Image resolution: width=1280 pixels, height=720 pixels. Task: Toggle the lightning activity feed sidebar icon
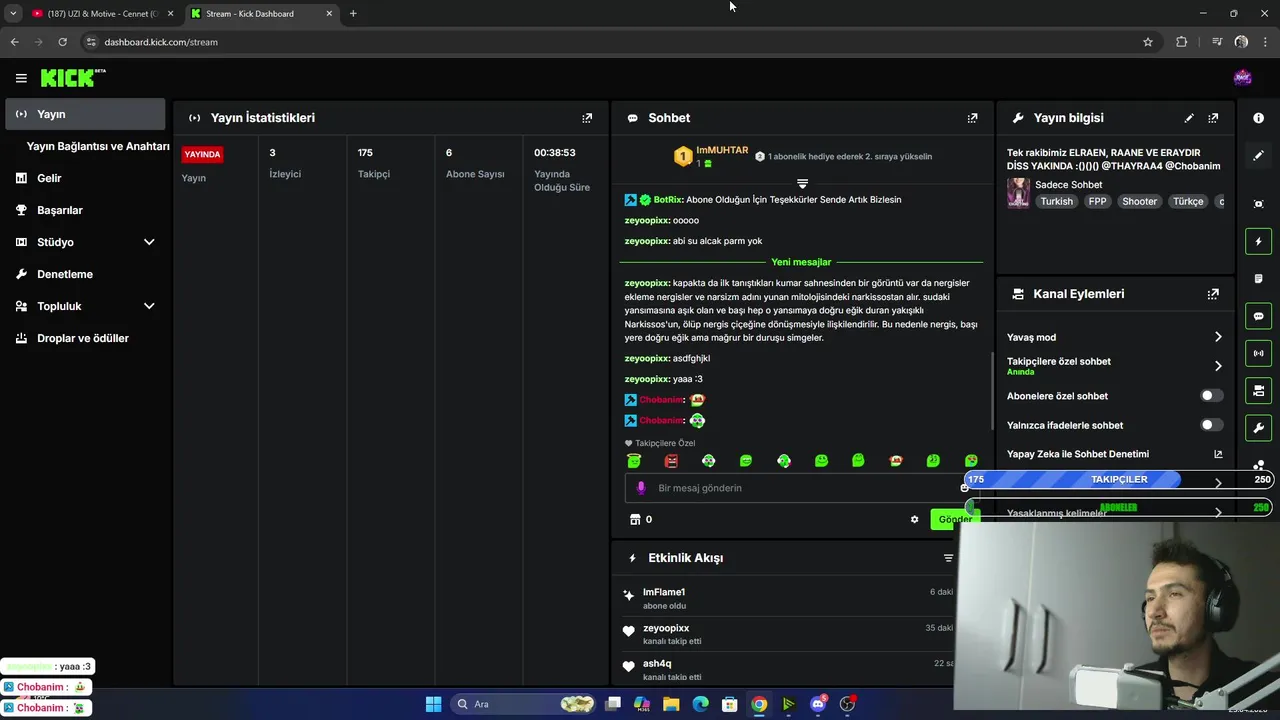point(1258,241)
